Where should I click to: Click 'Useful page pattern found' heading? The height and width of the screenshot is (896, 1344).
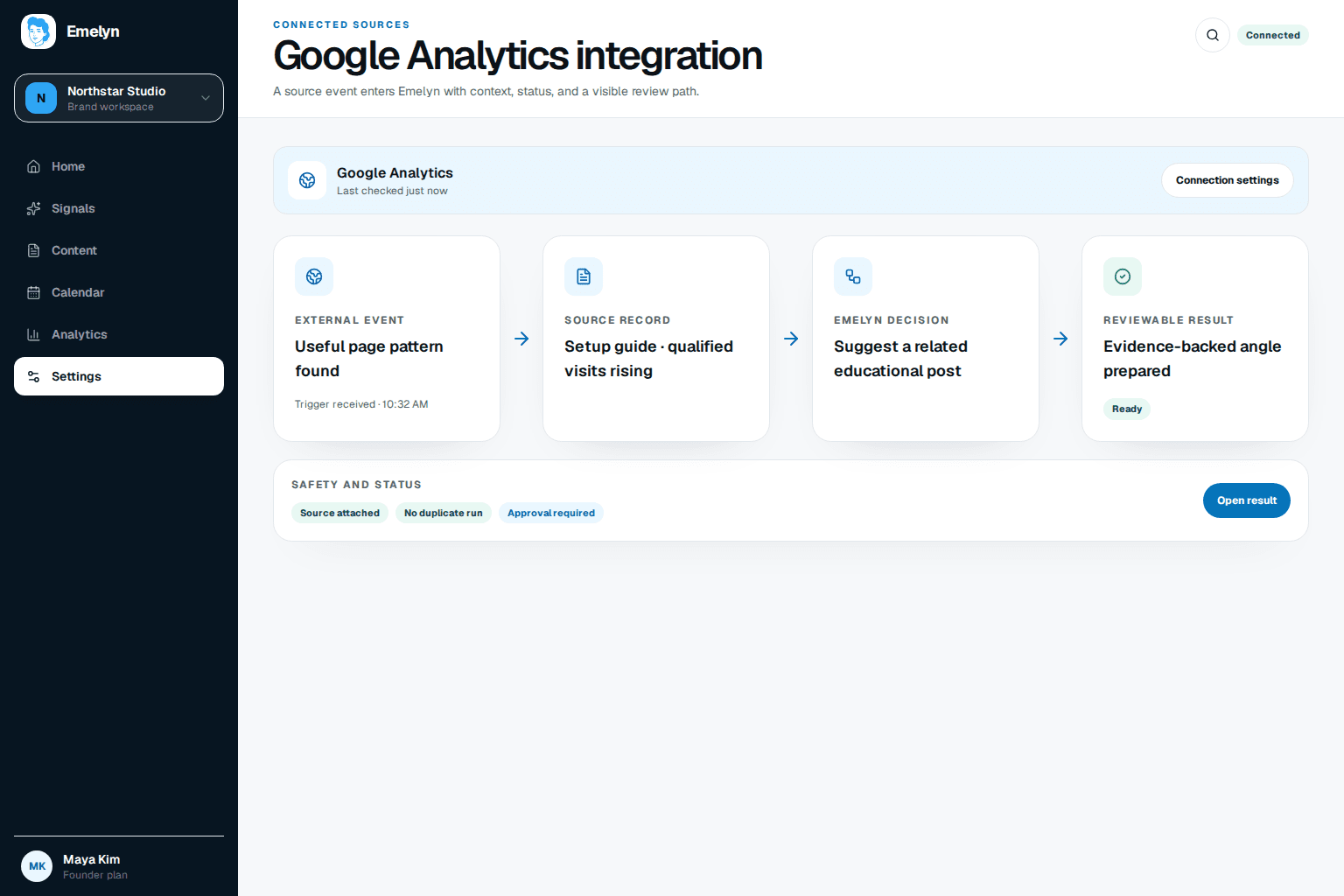pyautogui.click(x=369, y=359)
